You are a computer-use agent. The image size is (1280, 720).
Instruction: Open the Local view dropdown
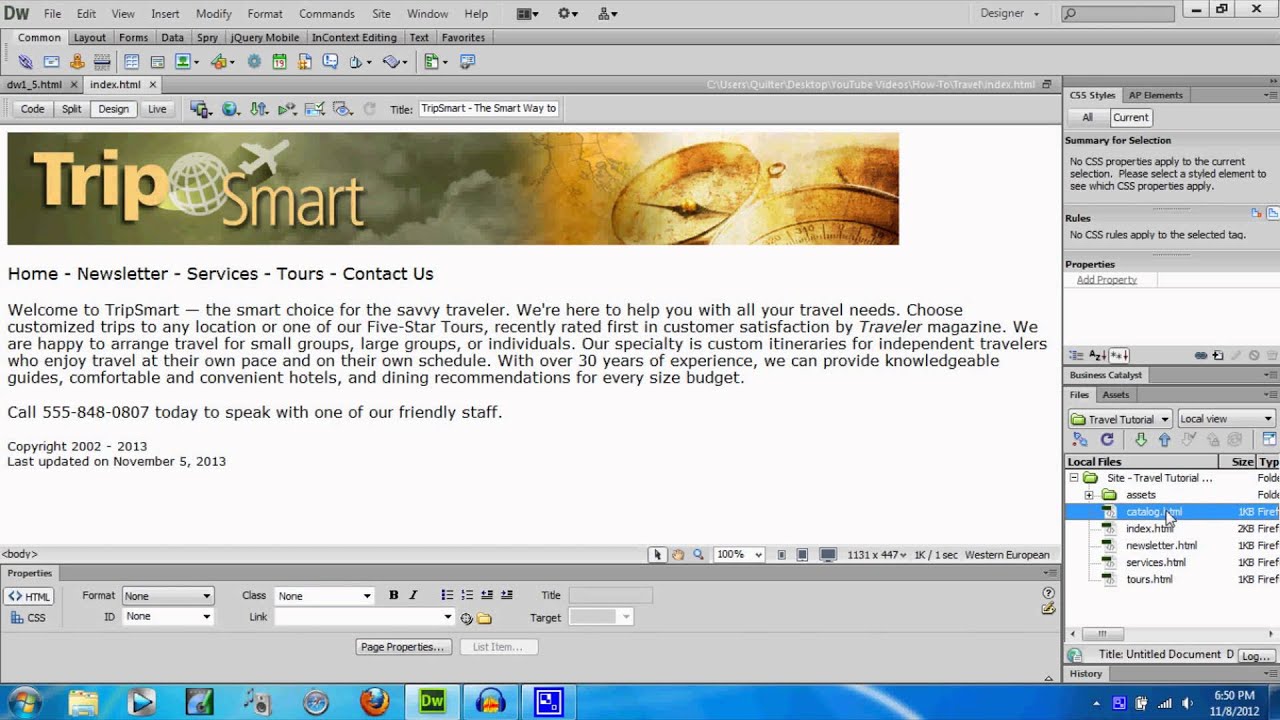(x=1226, y=419)
